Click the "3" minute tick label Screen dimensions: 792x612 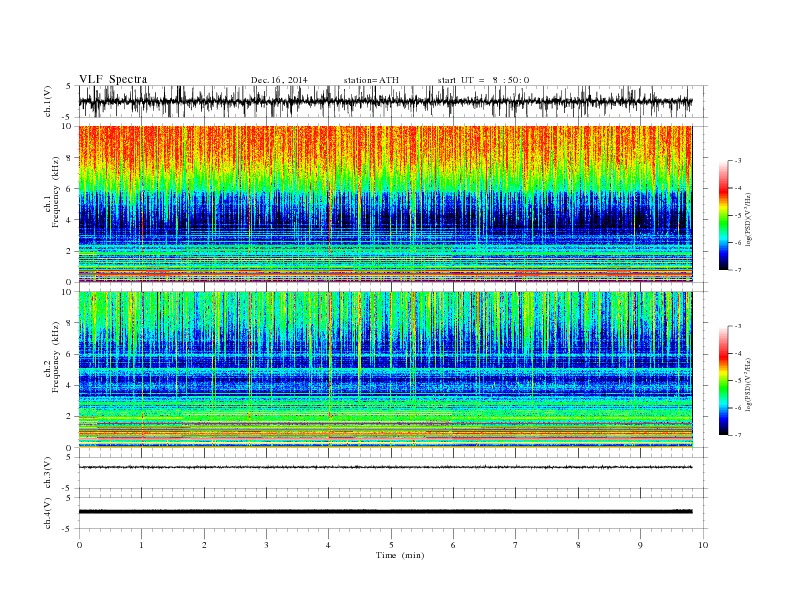[266, 545]
